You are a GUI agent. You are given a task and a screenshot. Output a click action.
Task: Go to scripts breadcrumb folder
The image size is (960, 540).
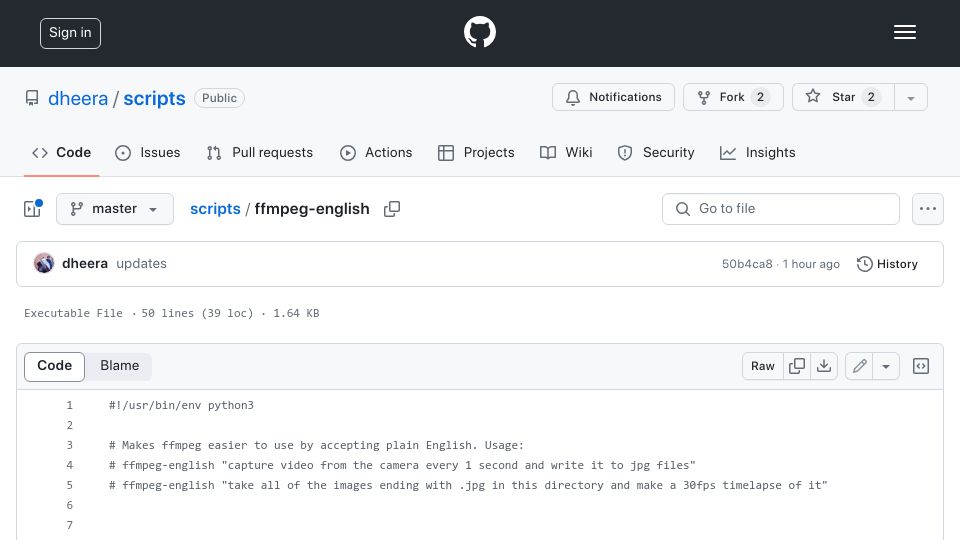coord(215,209)
